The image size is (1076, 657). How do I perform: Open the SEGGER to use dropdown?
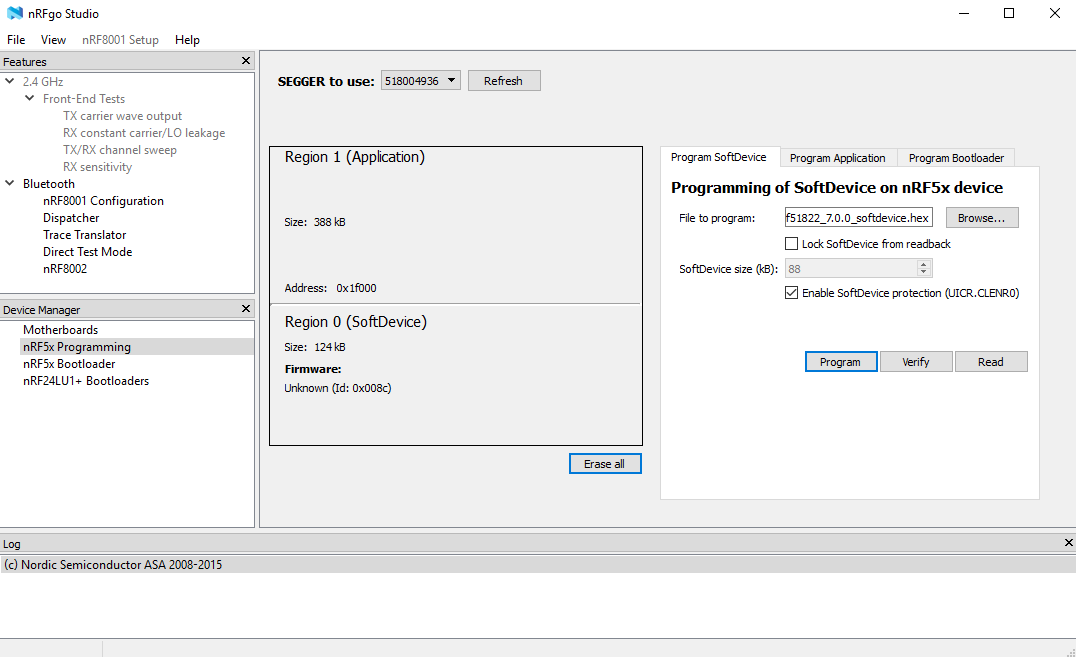[x=421, y=81]
